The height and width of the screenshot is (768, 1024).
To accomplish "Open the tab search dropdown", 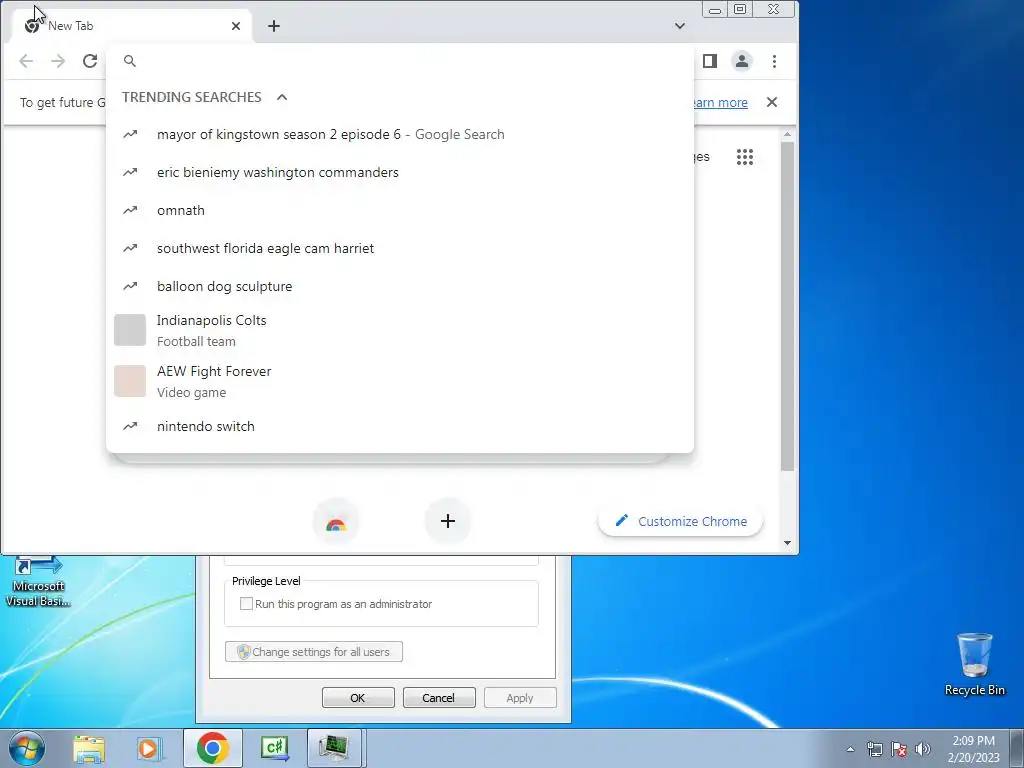I will [680, 26].
